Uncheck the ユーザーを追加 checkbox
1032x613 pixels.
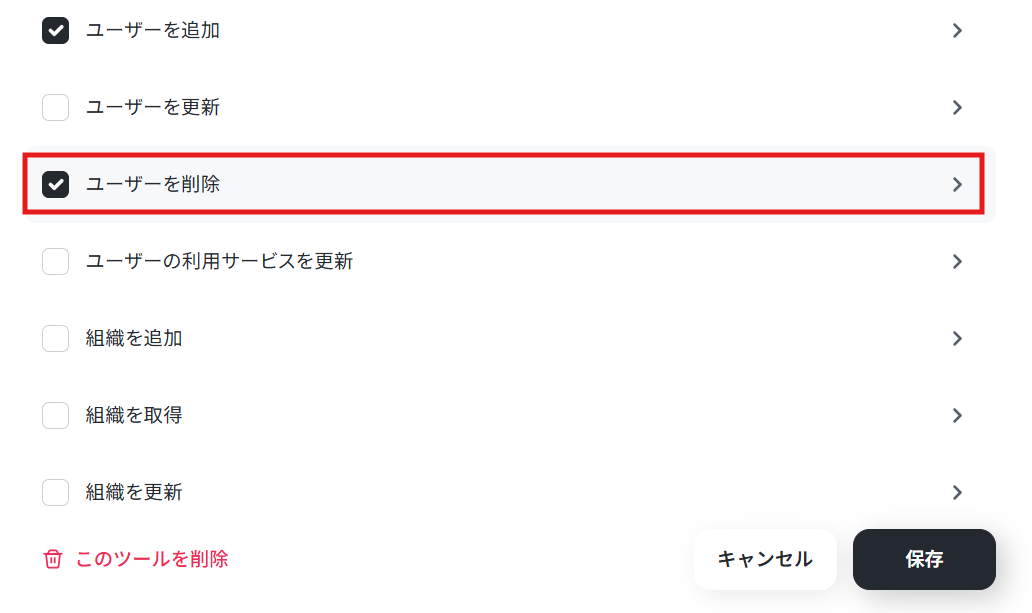[x=55, y=30]
